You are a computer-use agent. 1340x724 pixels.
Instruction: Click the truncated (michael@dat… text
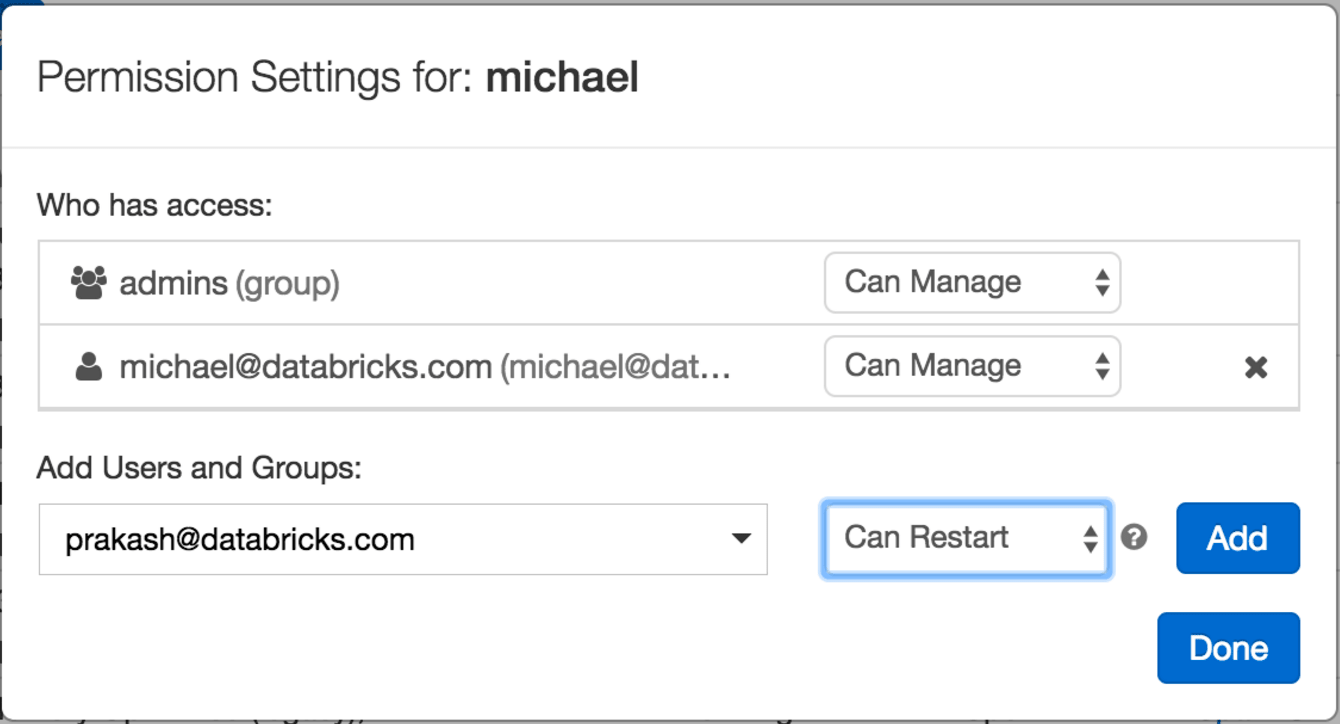615,368
